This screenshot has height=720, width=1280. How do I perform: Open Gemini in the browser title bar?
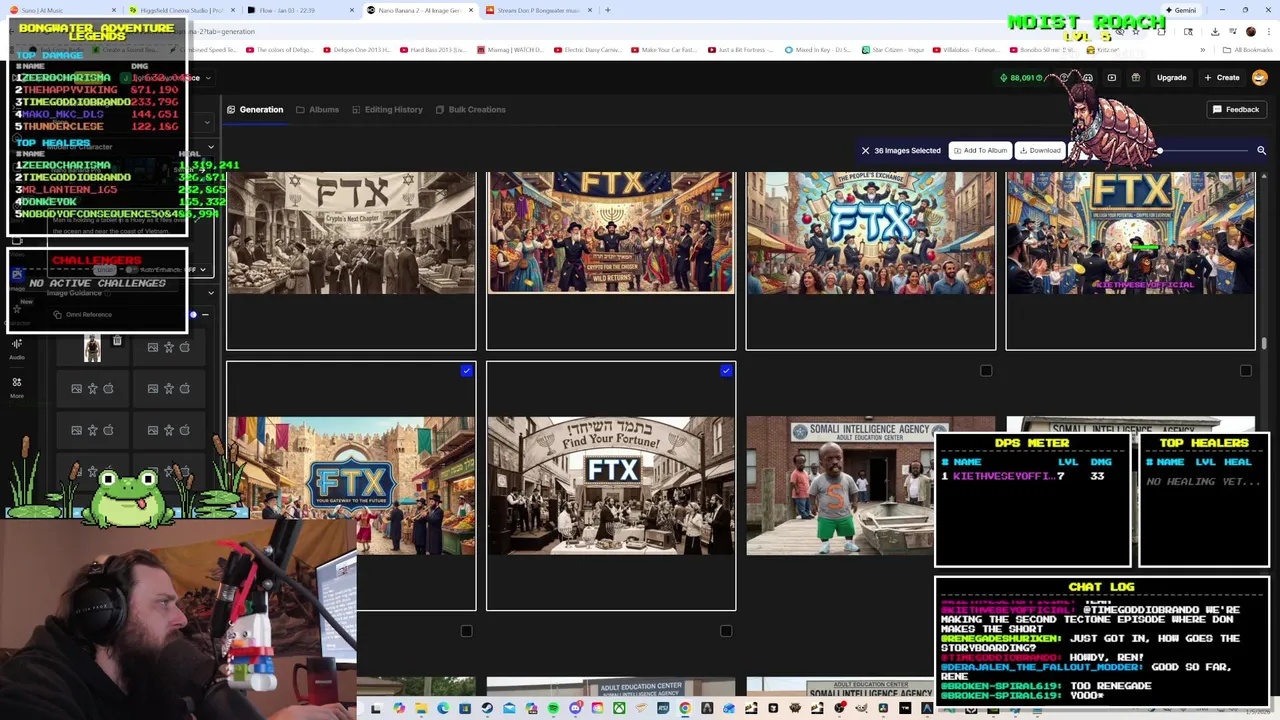tap(1180, 10)
